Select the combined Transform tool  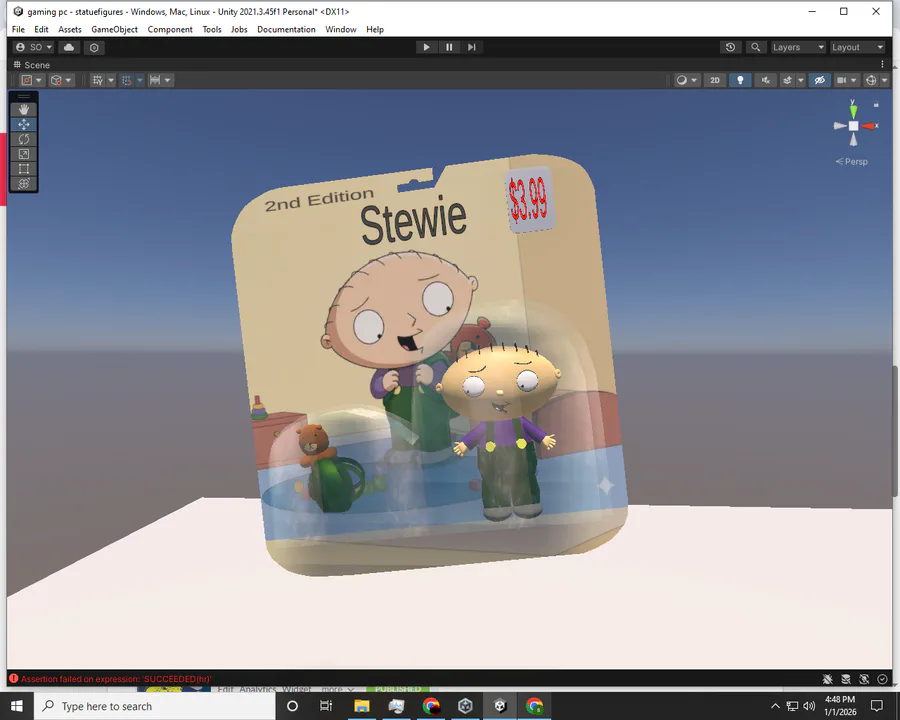[24, 184]
